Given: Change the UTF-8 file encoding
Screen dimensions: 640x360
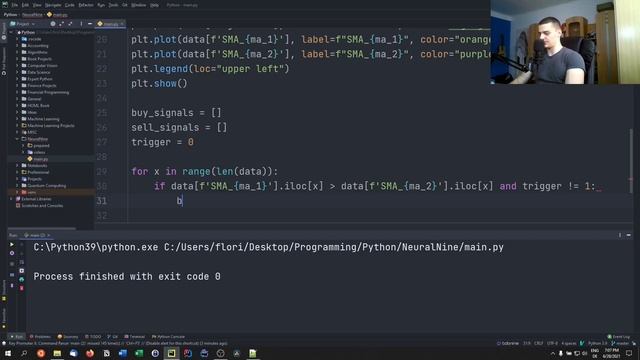Looking at the screenshot, I should point(552,344).
